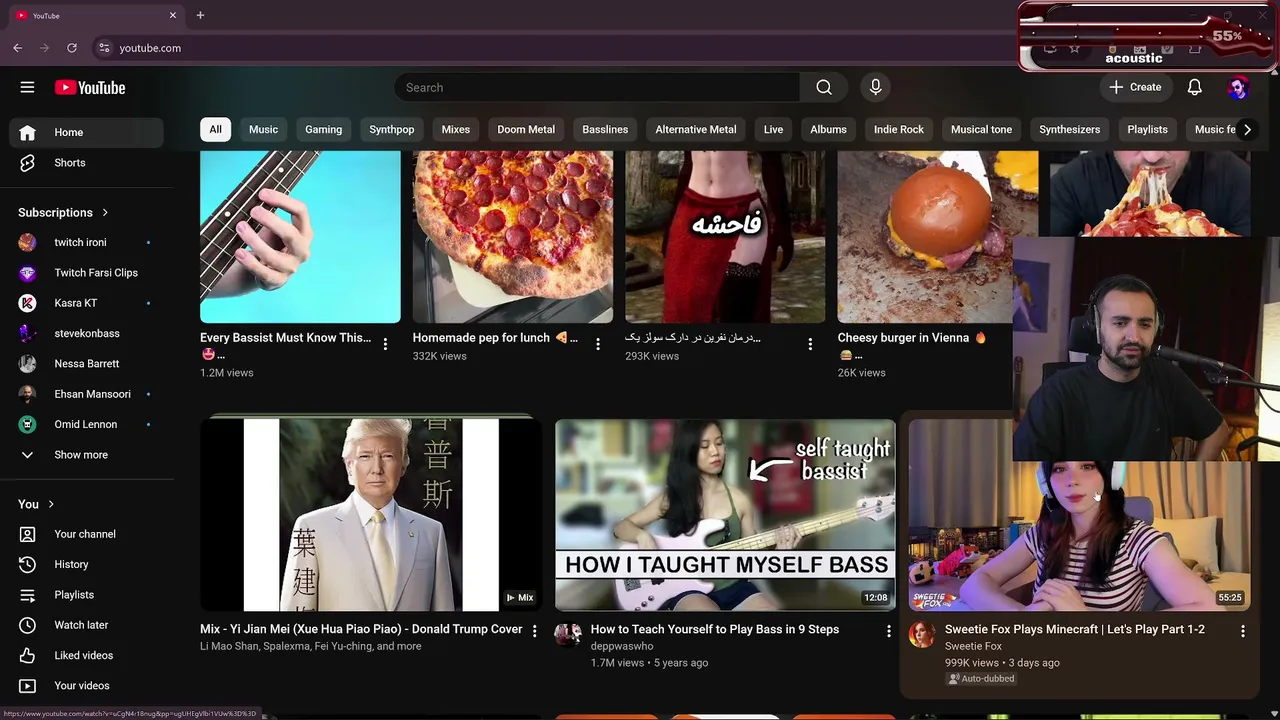Select the Synthesizers filter chip
1280x720 pixels.
(1069, 129)
